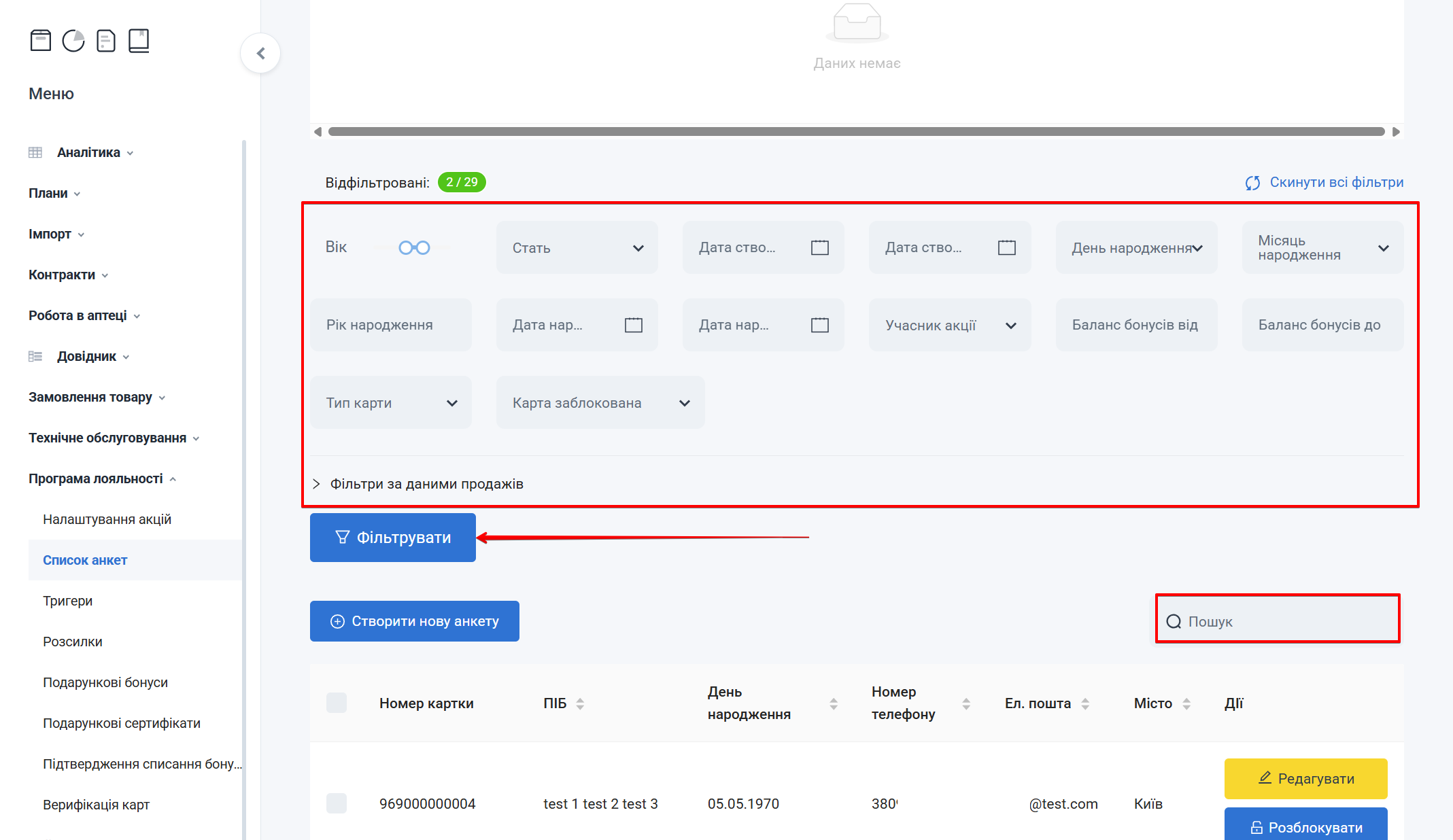
Task: Open the book icon in top toolbar
Action: coord(139,41)
